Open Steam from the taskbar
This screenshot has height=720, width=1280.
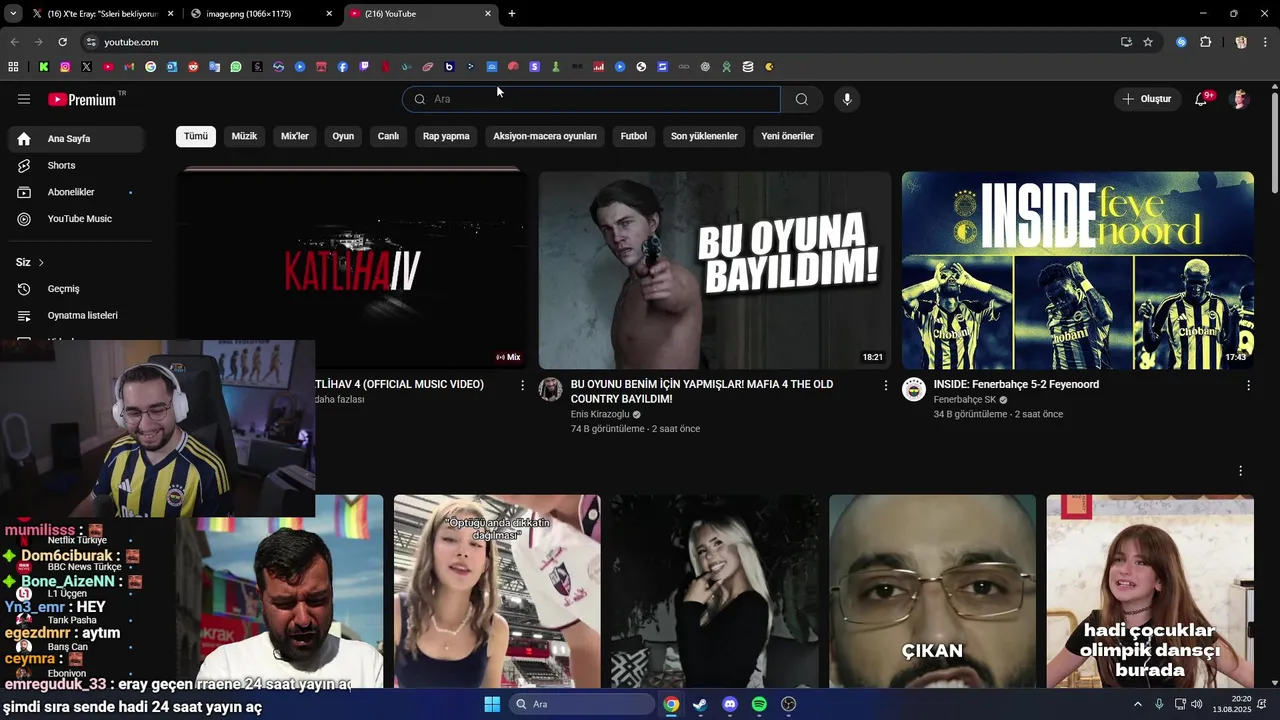coord(700,704)
